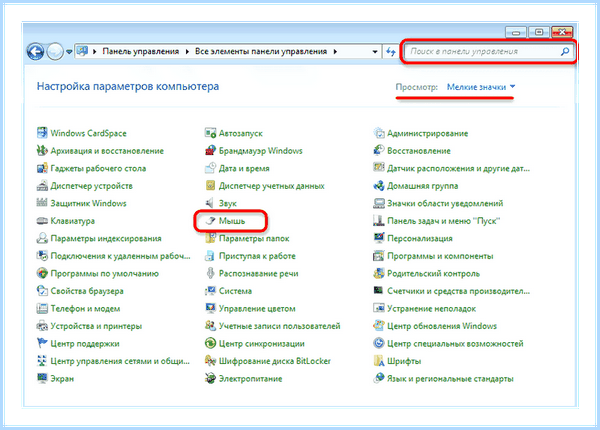Open the Родительский контроль icon
This screenshot has height=430, width=600.
[378, 273]
